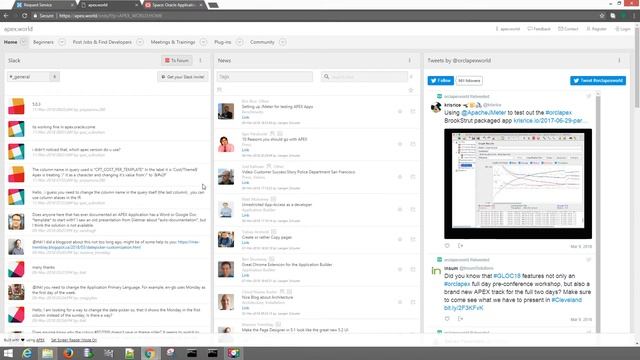The width and height of the screenshot is (640, 360).
Task: Like the insum GLOC18 tweet
Action: click(x=447, y=319)
